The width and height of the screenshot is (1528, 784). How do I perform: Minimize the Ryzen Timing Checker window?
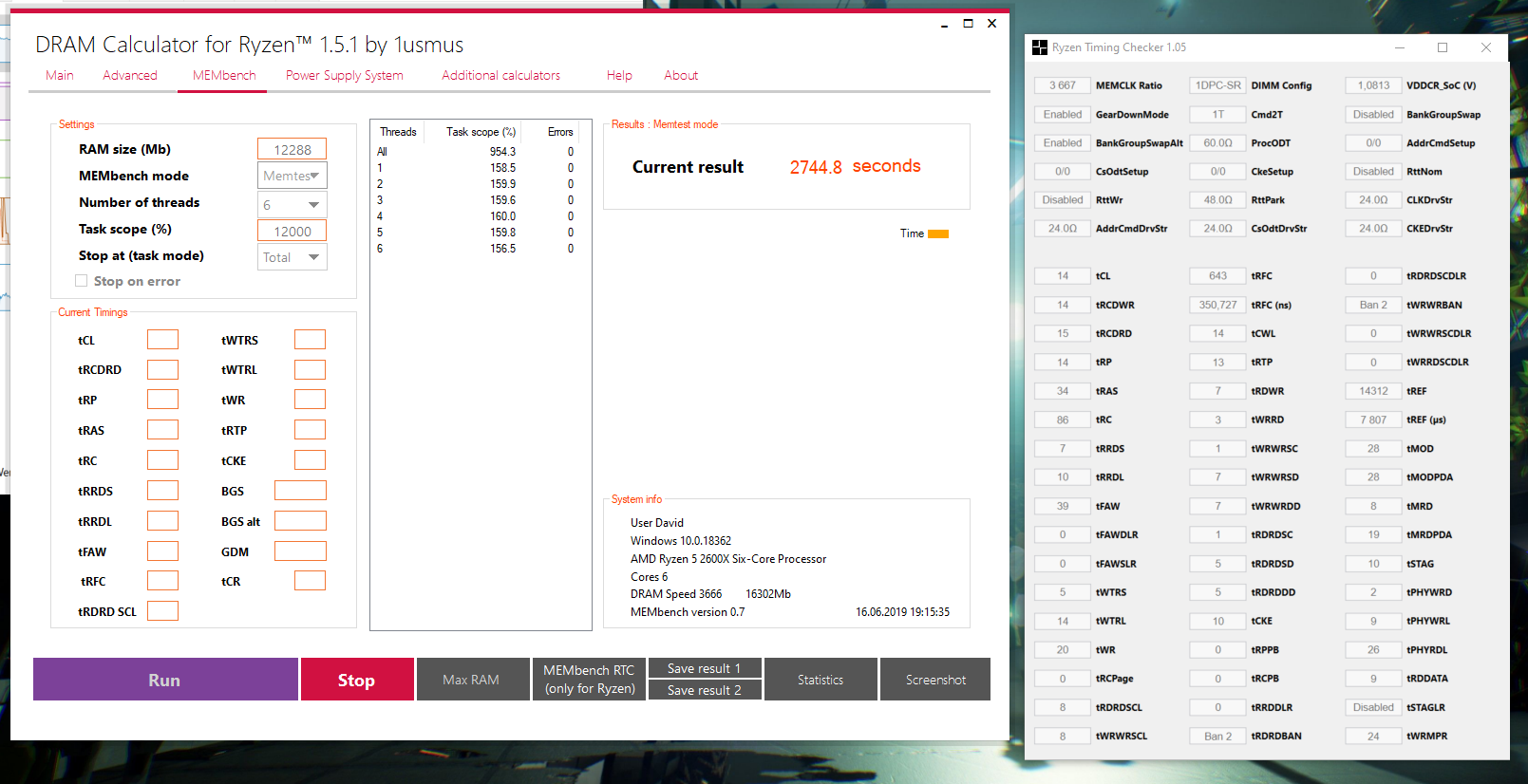1400,47
